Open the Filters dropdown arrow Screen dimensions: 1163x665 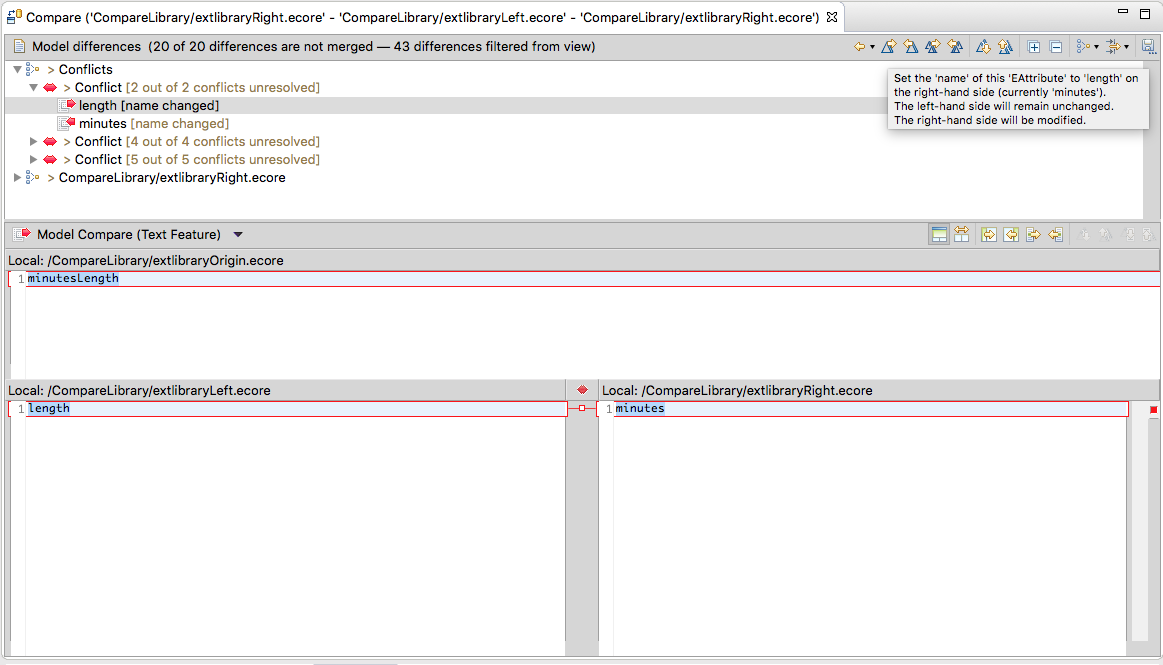1127,47
